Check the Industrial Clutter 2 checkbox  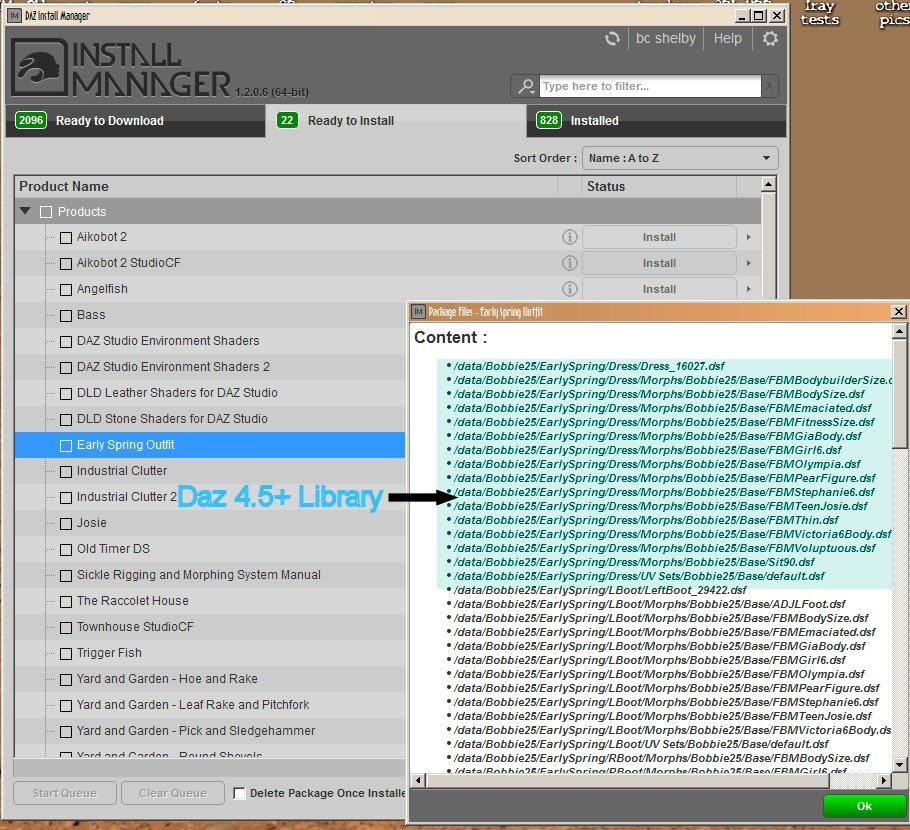click(x=66, y=497)
